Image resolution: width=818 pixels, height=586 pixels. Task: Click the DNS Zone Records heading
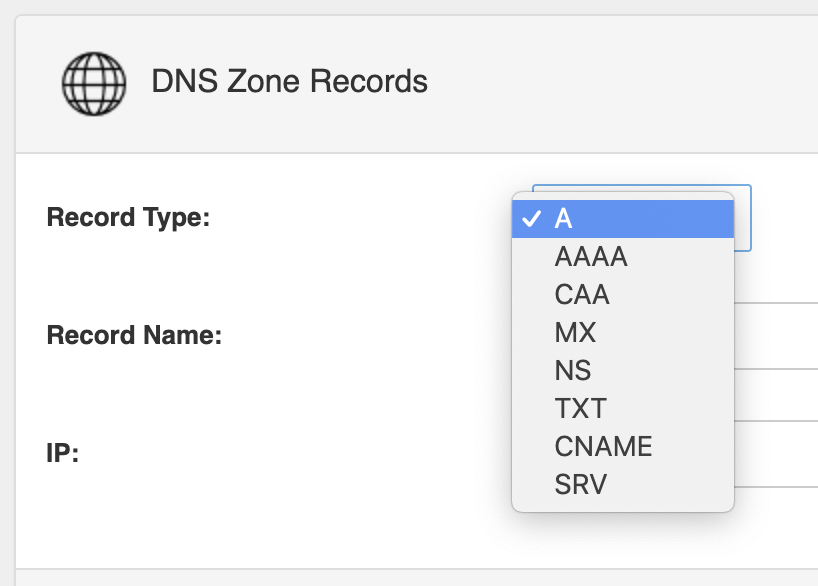click(290, 81)
